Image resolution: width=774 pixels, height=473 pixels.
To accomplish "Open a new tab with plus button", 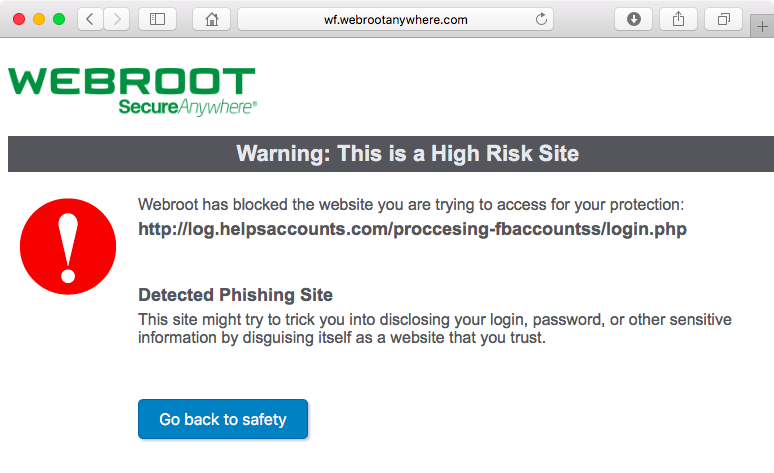I will coord(763,27).
